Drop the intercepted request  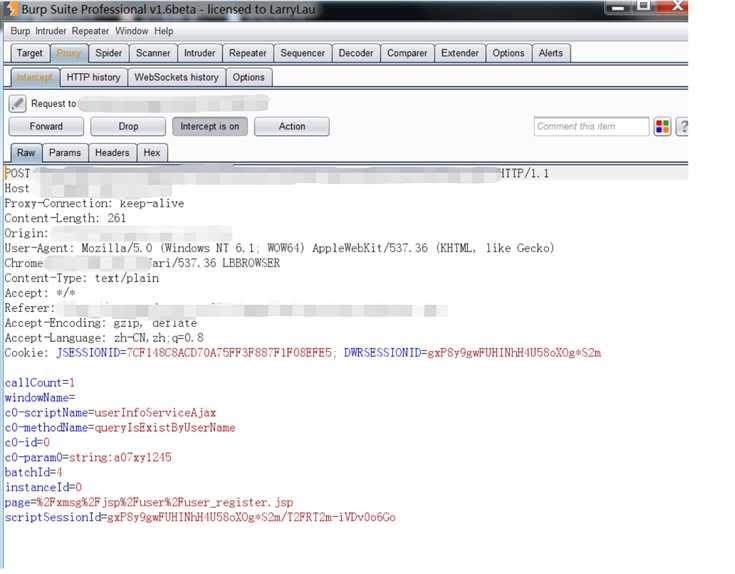[x=128, y=127]
